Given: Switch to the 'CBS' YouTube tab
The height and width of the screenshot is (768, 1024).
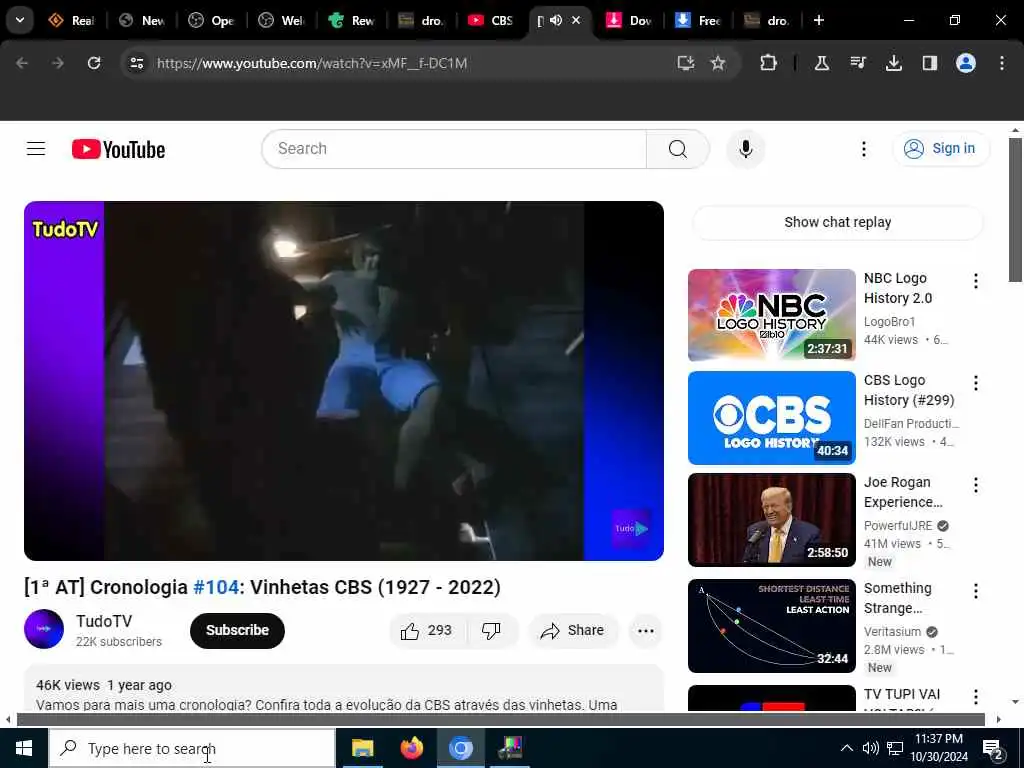Looking at the screenshot, I should (x=491, y=20).
